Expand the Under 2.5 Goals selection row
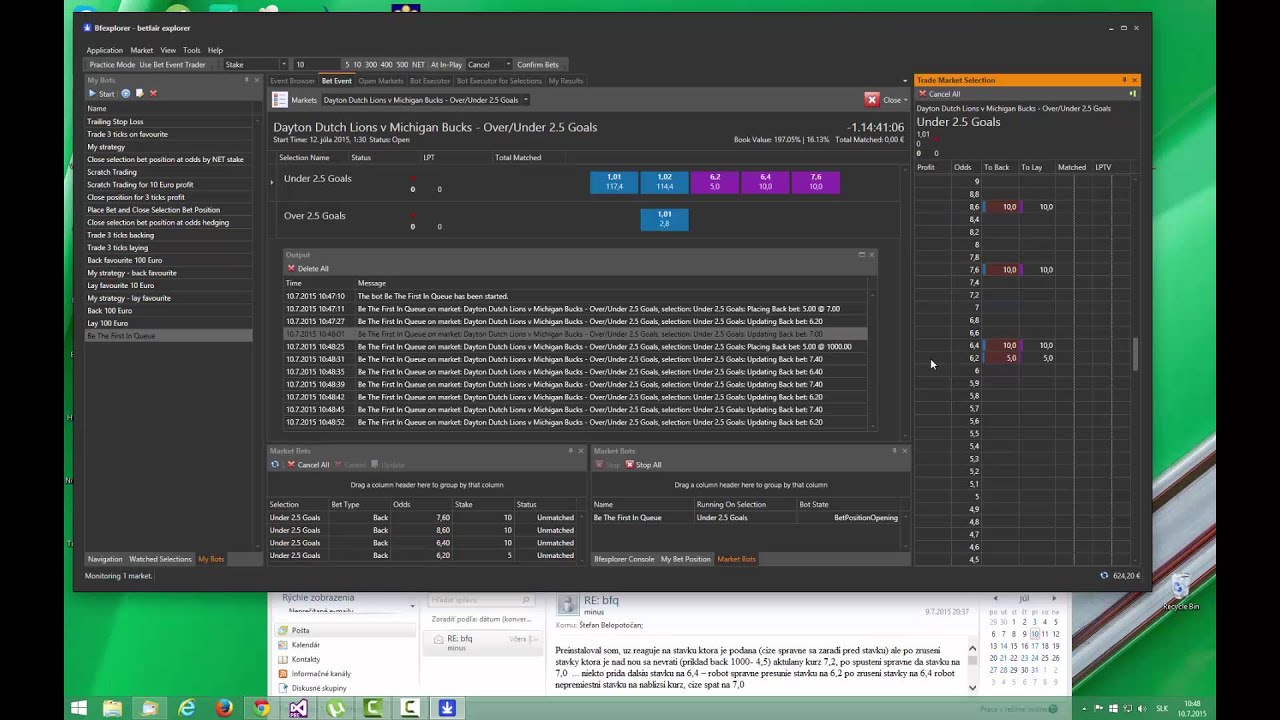This screenshot has height=720, width=1280. 272,182
